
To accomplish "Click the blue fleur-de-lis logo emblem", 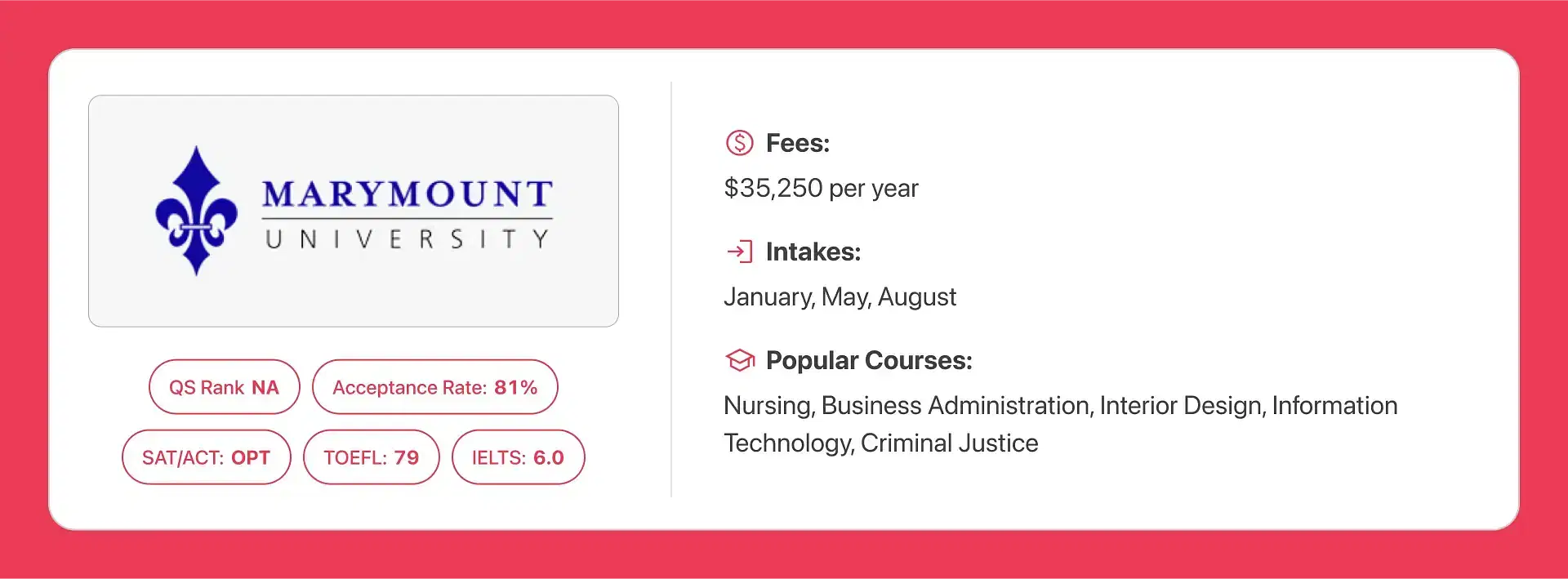I will coord(197,211).
